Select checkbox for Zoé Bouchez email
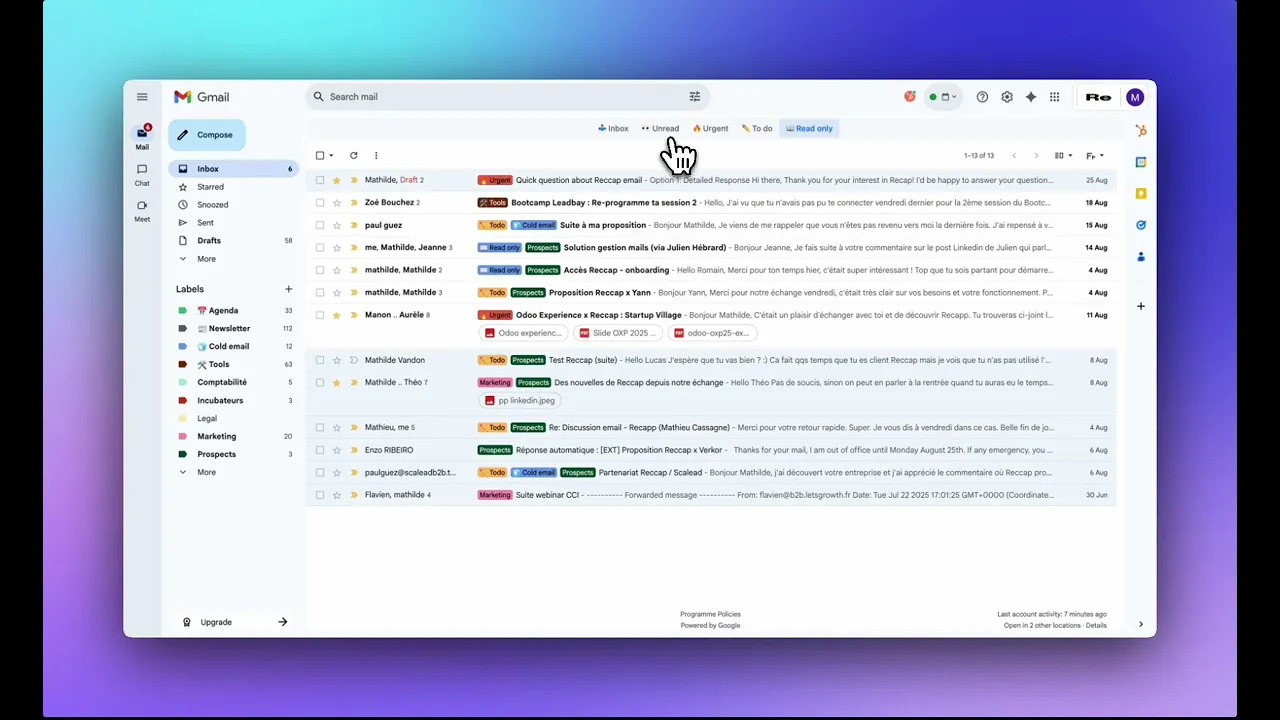1280x720 pixels. tap(320, 203)
